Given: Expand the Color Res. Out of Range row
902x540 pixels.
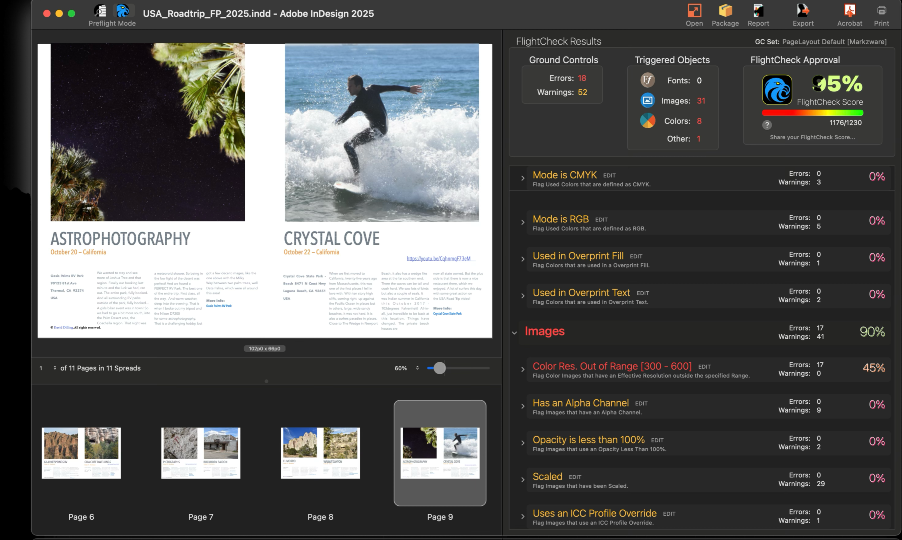Looking at the screenshot, I should click(x=522, y=369).
